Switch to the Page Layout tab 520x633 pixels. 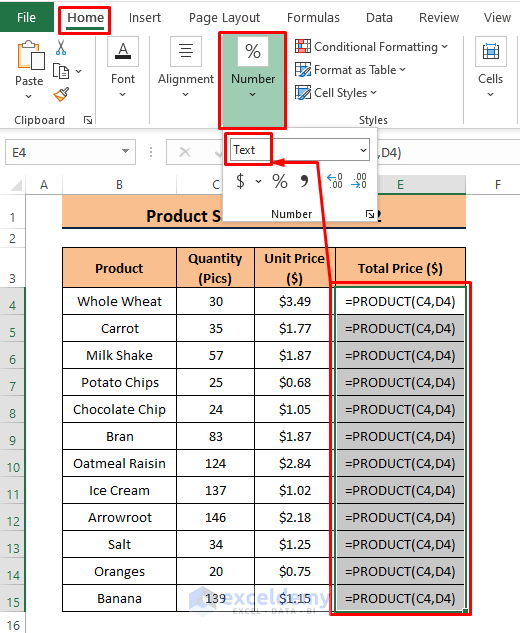click(224, 17)
